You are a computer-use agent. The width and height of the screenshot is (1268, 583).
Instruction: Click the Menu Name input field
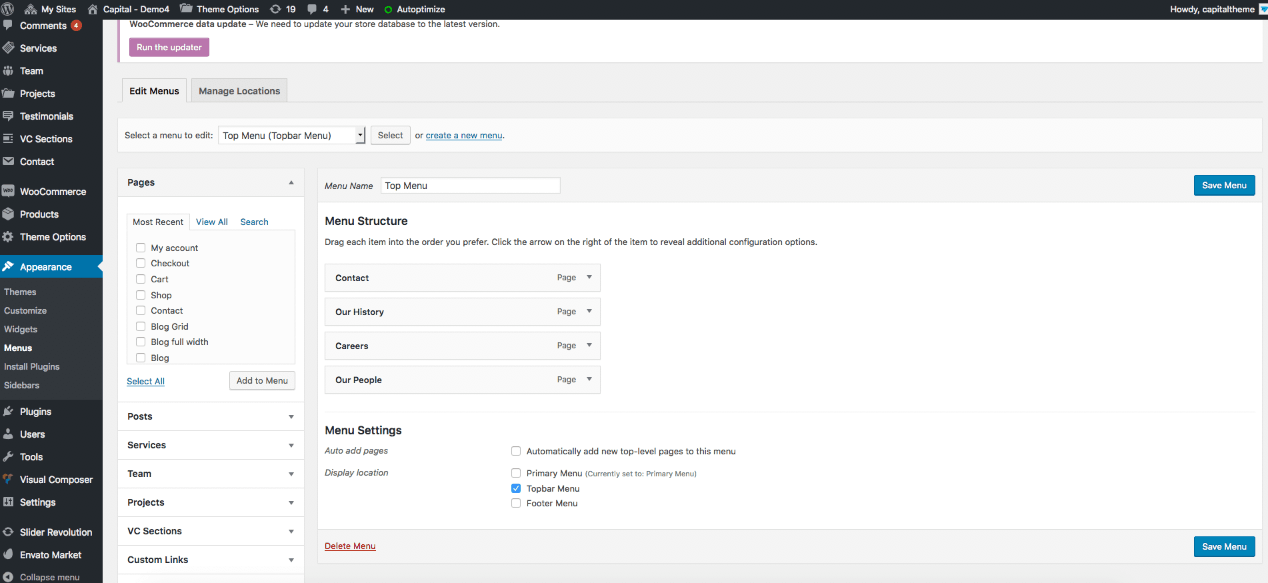470,185
